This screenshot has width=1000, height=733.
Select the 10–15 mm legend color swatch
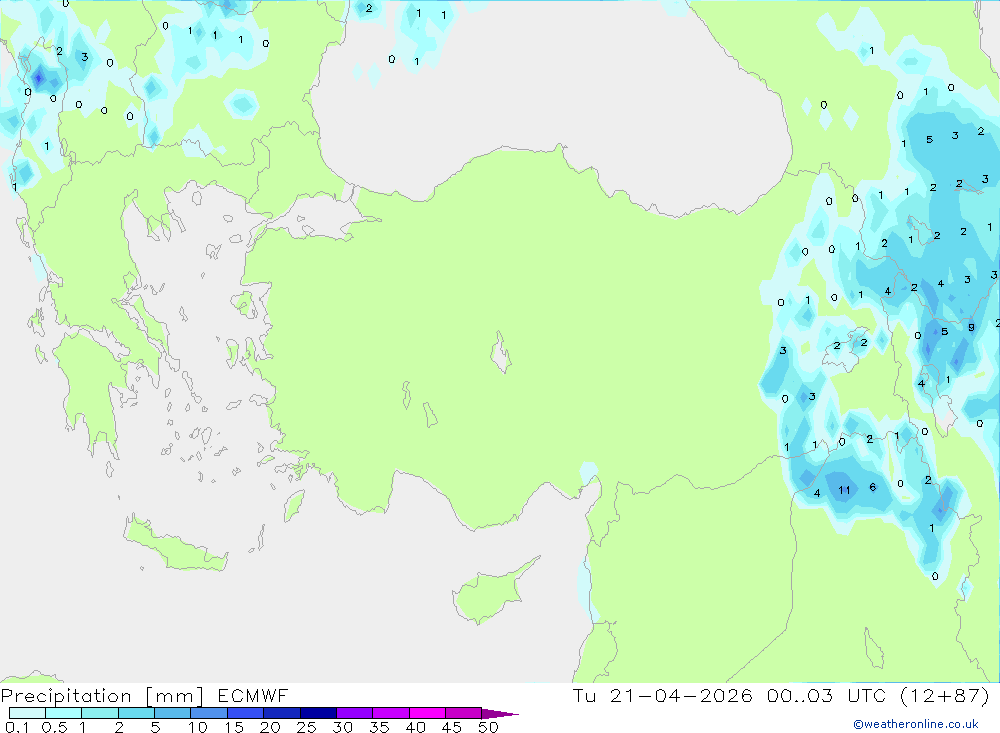(x=209, y=713)
